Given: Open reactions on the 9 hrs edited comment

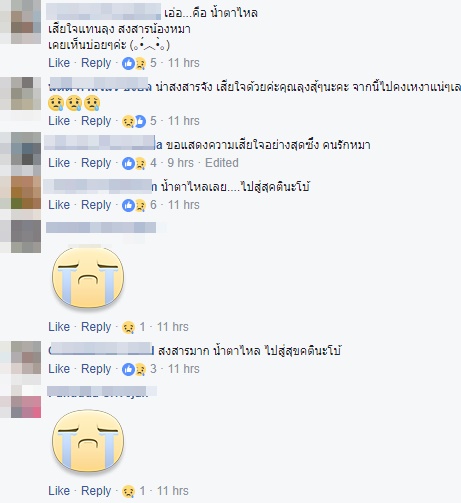Looking at the screenshot, I should [134, 163].
